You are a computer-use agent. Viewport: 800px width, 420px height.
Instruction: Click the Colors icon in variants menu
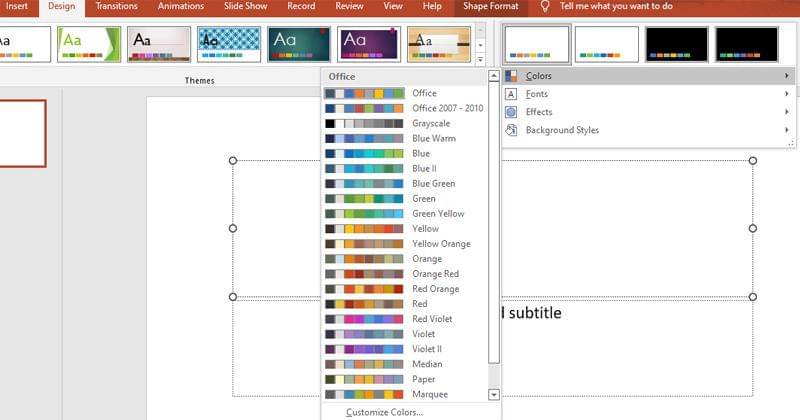511,76
